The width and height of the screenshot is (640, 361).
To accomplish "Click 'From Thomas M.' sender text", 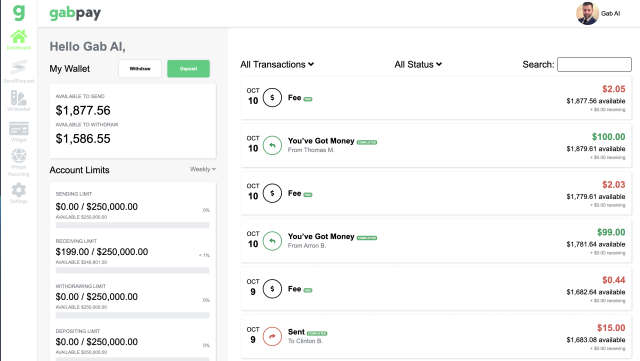I will click(x=311, y=150).
